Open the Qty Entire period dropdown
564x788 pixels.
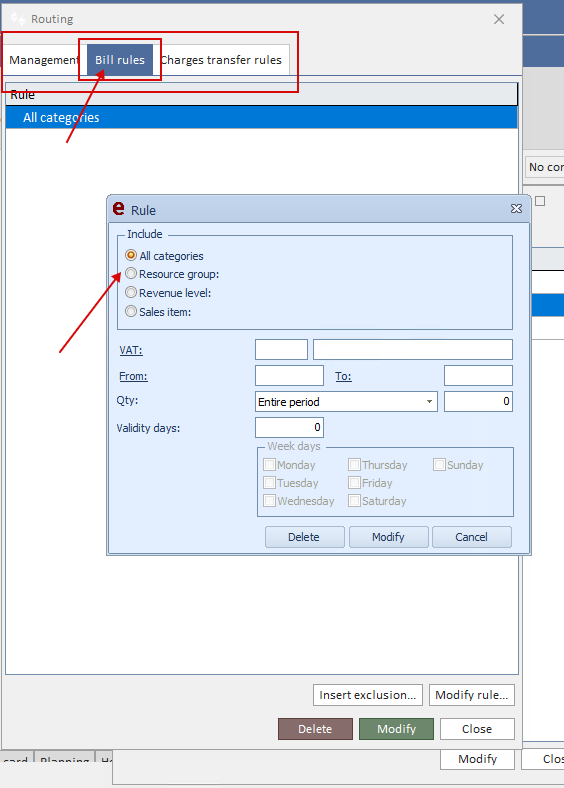click(x=346, y=402)
